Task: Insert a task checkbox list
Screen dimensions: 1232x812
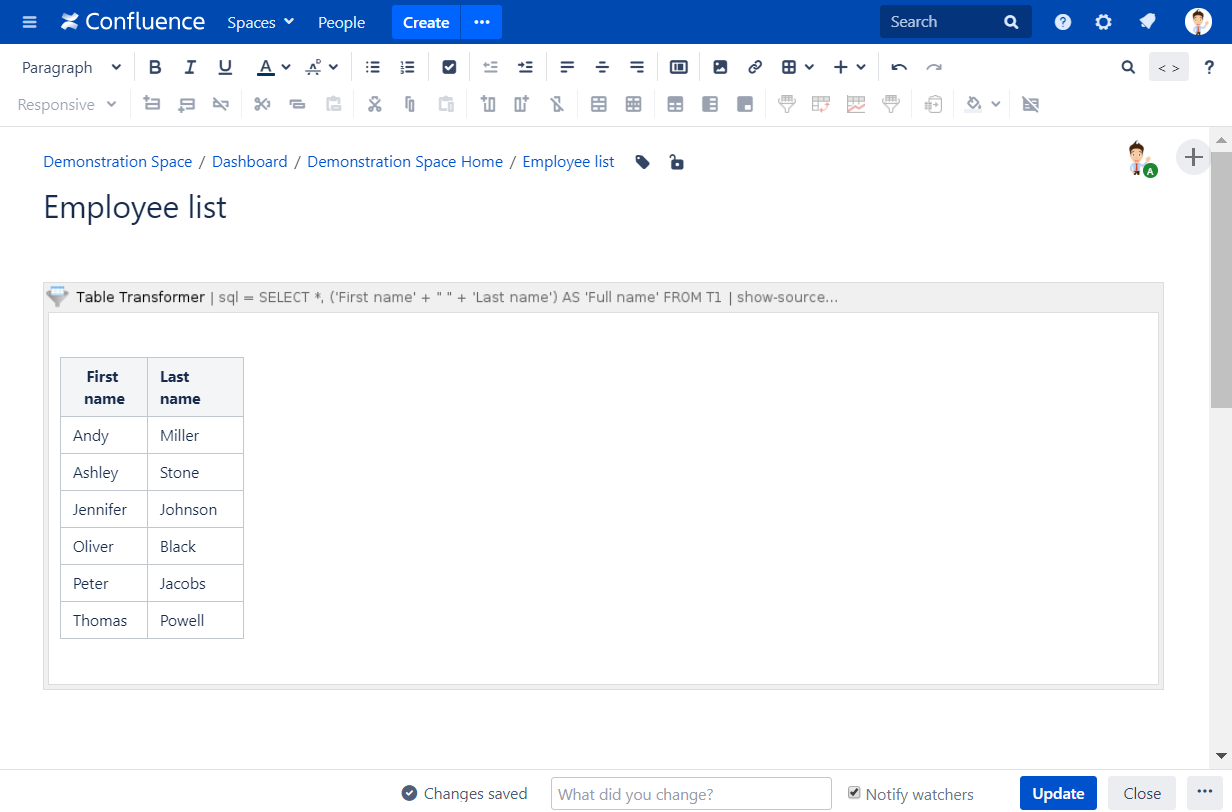Action: coord(449,66)
